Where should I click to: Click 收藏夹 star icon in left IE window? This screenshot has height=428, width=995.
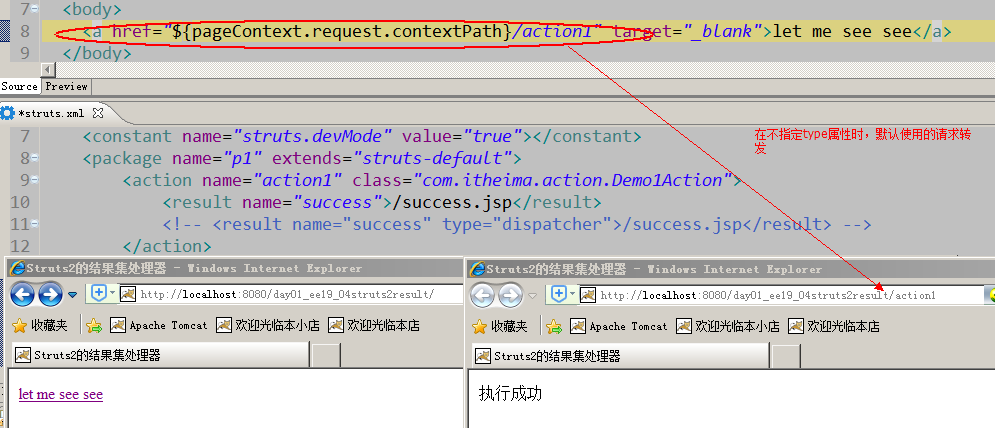[x=20, y=326]
